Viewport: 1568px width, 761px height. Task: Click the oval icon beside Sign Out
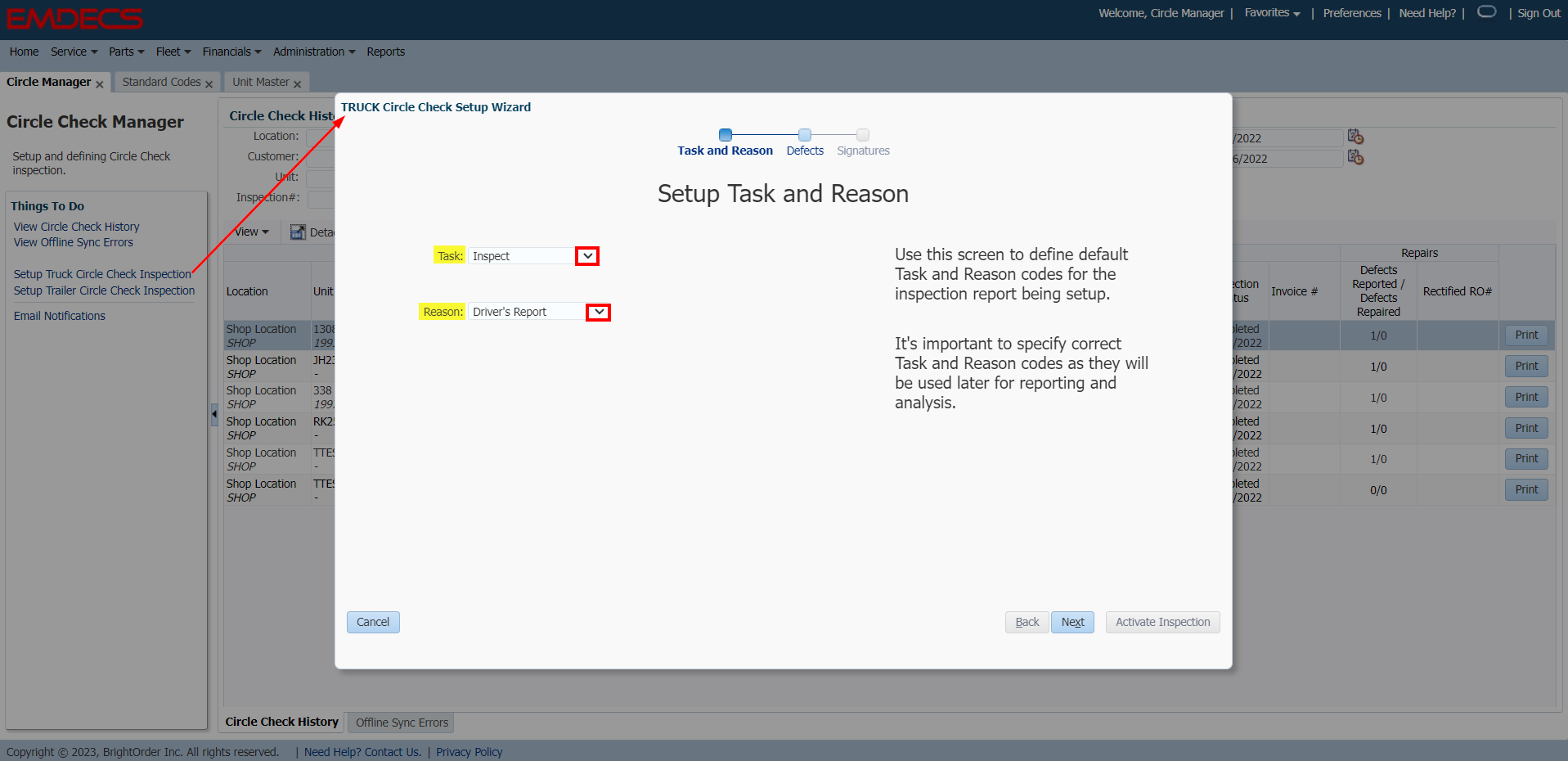(1486, 11)
